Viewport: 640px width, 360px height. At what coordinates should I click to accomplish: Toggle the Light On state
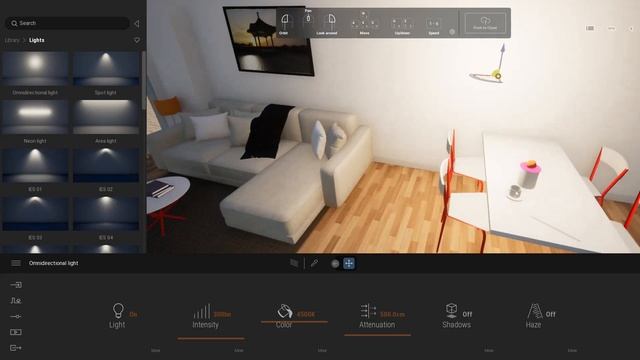[133, 314]
